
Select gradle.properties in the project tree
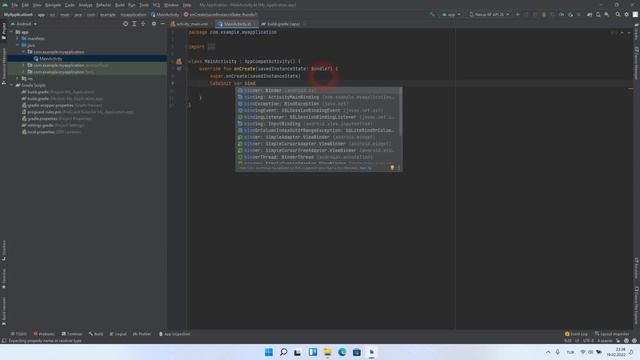click(57, 119)
